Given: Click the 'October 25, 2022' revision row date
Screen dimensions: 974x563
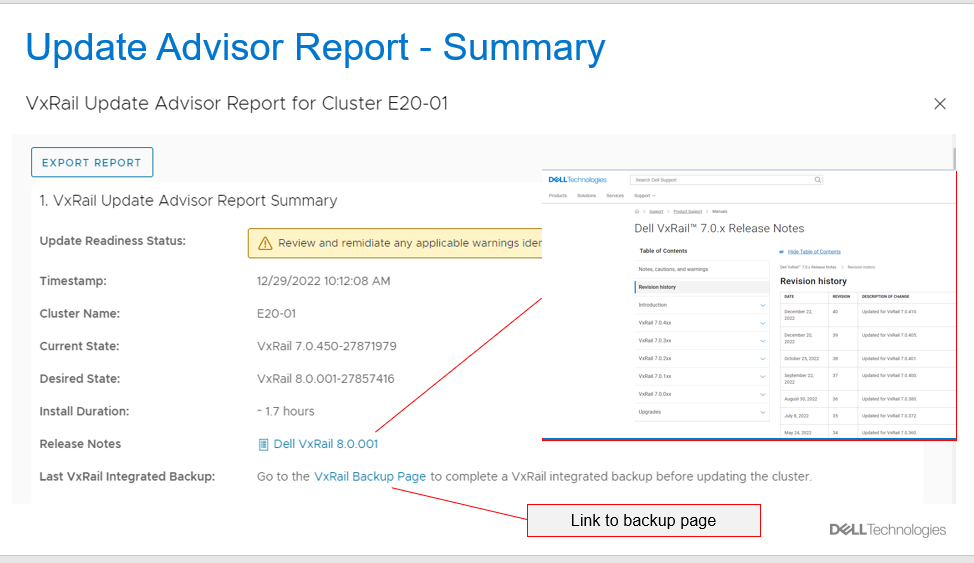Looking at the screenshot, I should click(x=801, y=359).
